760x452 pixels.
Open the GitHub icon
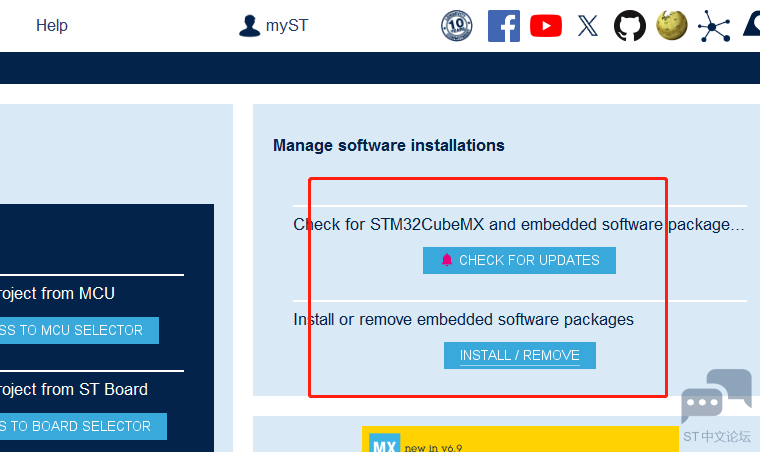pyautogui.click(x=630, y=26)
